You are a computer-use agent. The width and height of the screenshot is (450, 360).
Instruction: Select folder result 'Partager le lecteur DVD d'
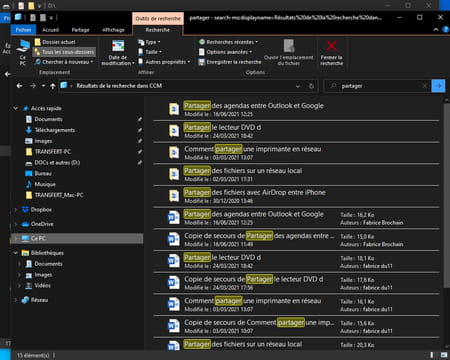point(296,131)
